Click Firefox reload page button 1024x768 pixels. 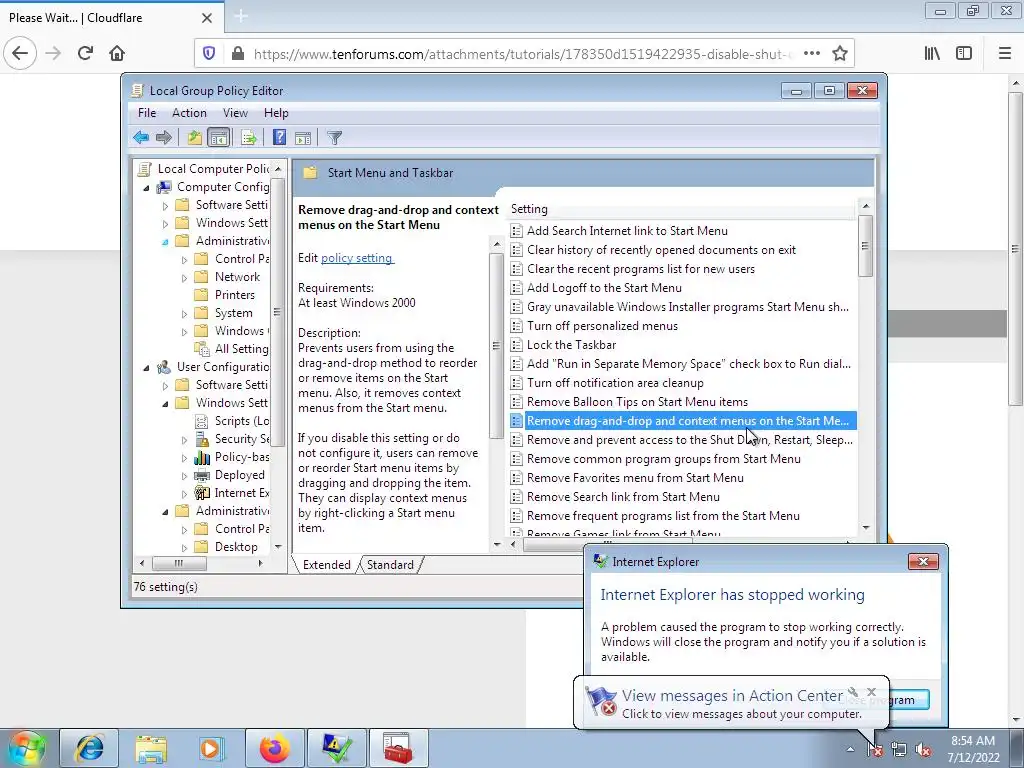pyautogui.click(x=86, y=53)
